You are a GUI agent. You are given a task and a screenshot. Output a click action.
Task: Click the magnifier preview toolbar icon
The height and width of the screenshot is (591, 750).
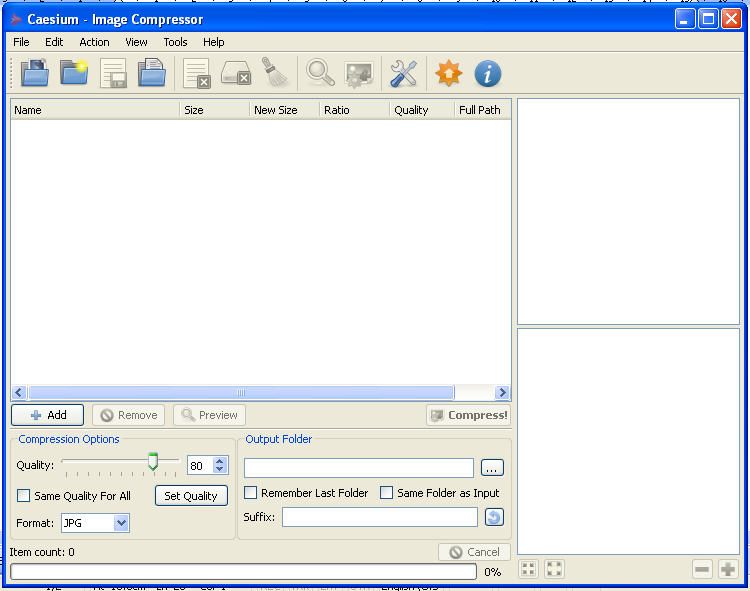320,73
